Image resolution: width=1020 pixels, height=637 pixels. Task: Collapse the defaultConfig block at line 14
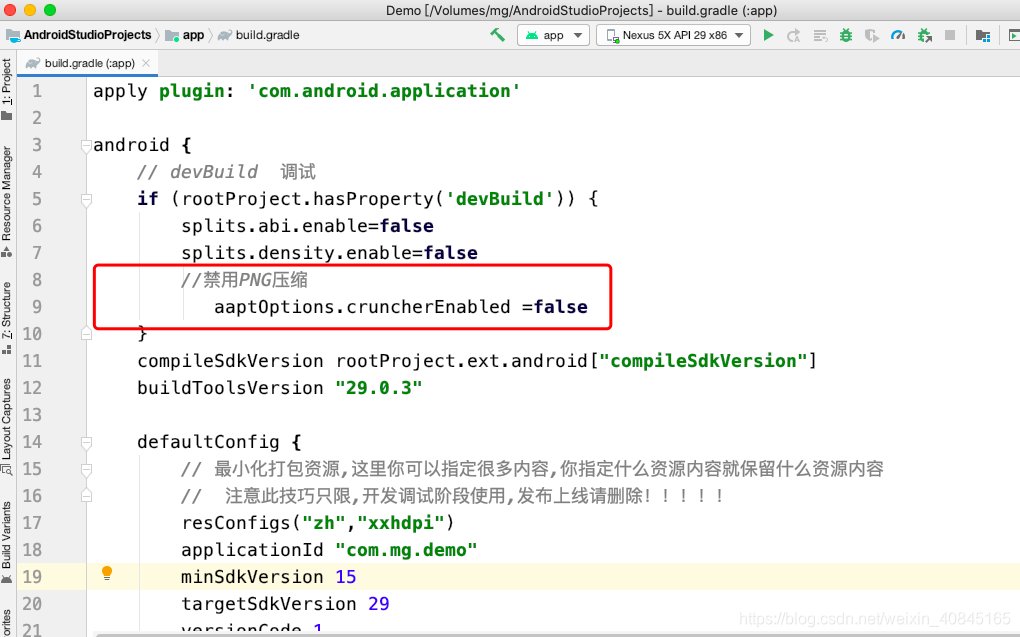87,442
